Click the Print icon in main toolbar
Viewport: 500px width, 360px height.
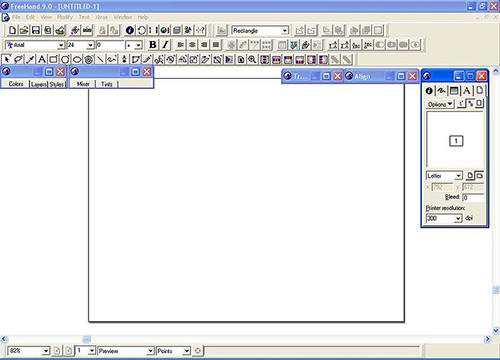tap(60, 30)
